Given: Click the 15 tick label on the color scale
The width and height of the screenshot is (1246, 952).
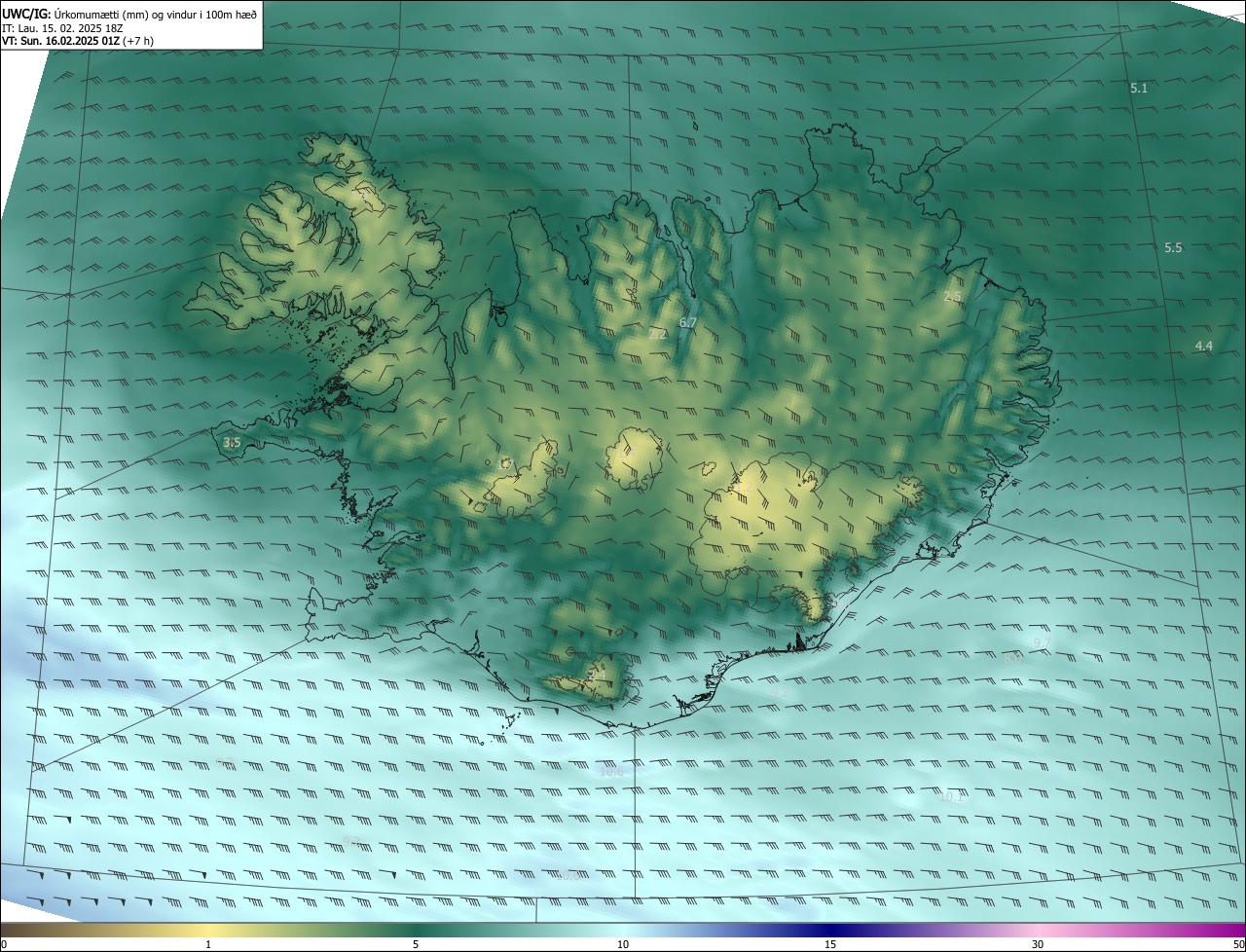Looking at the screenshot, I should (x=830, y=944).
